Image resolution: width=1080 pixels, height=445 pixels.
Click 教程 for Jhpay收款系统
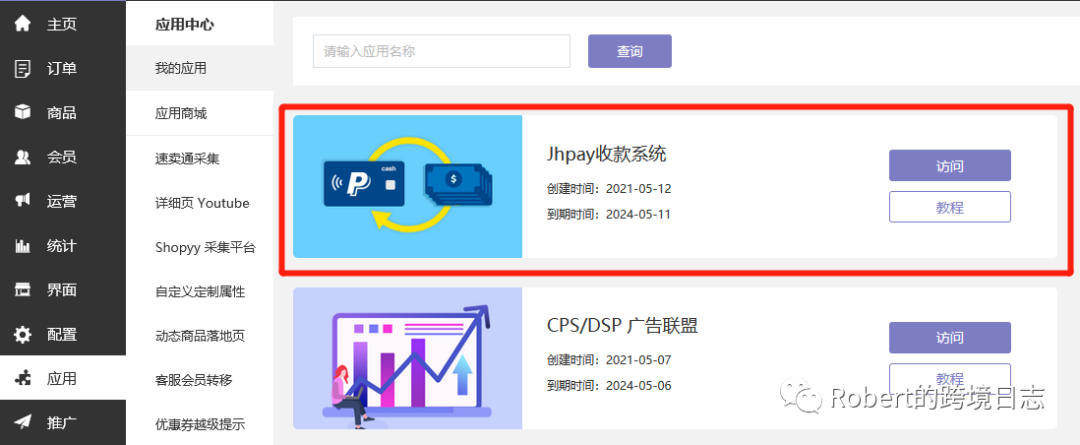pyautogui.click(x=950, y=207)
